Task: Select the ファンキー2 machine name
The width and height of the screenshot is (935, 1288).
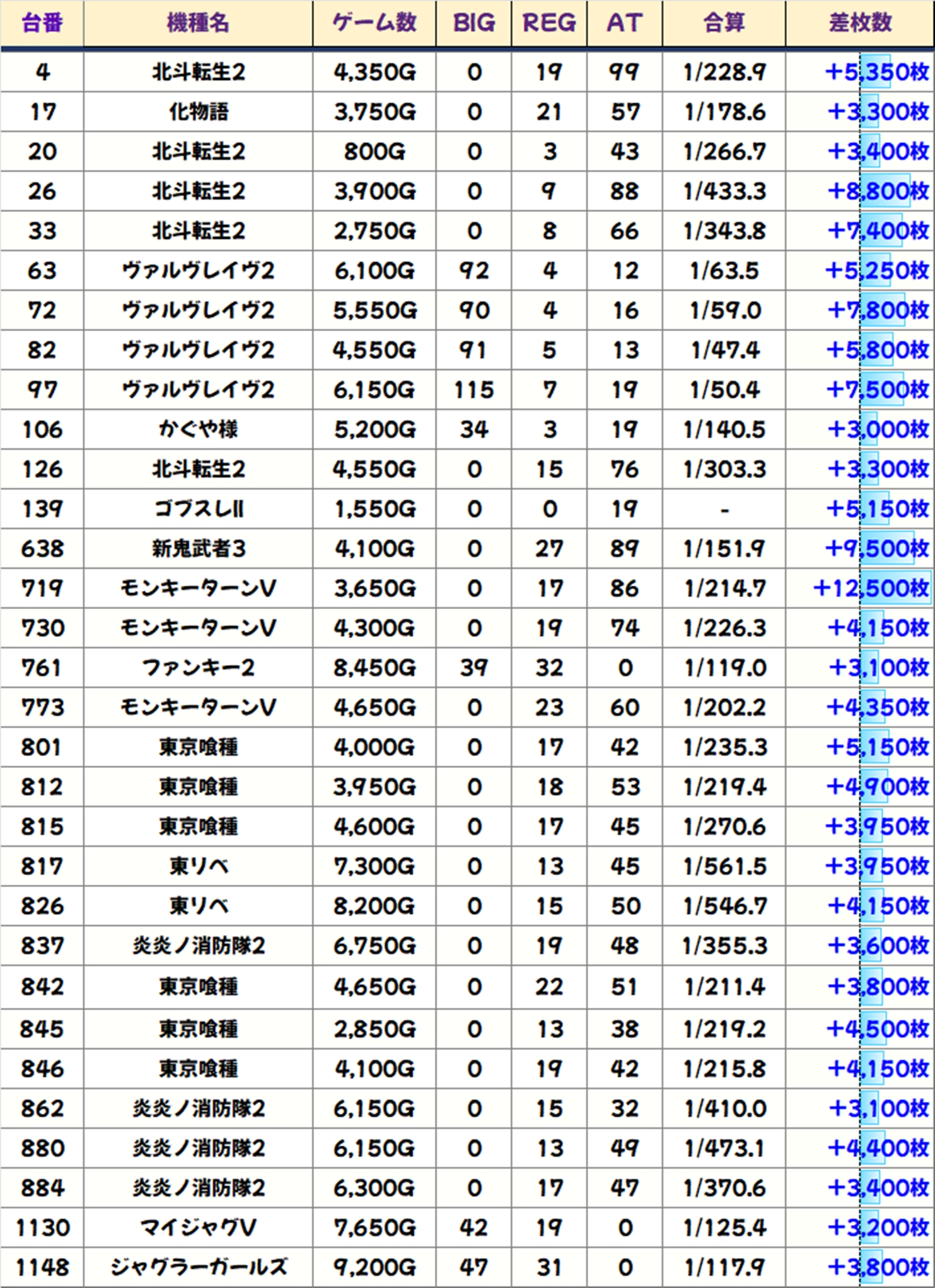Action: pyautogui.click(x=198, y=668)
